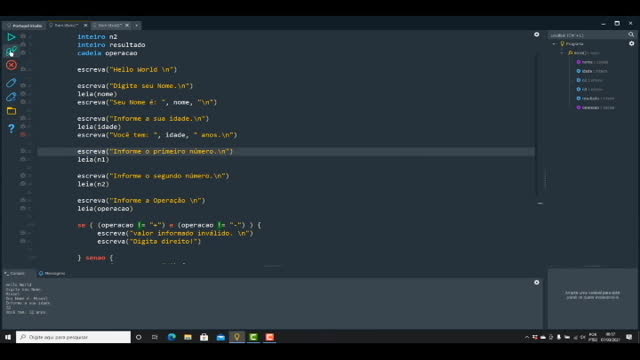This screenshot has height=360, width=640.
Task: Open a new tab with the plus button
Action: [x=137, y=25]
